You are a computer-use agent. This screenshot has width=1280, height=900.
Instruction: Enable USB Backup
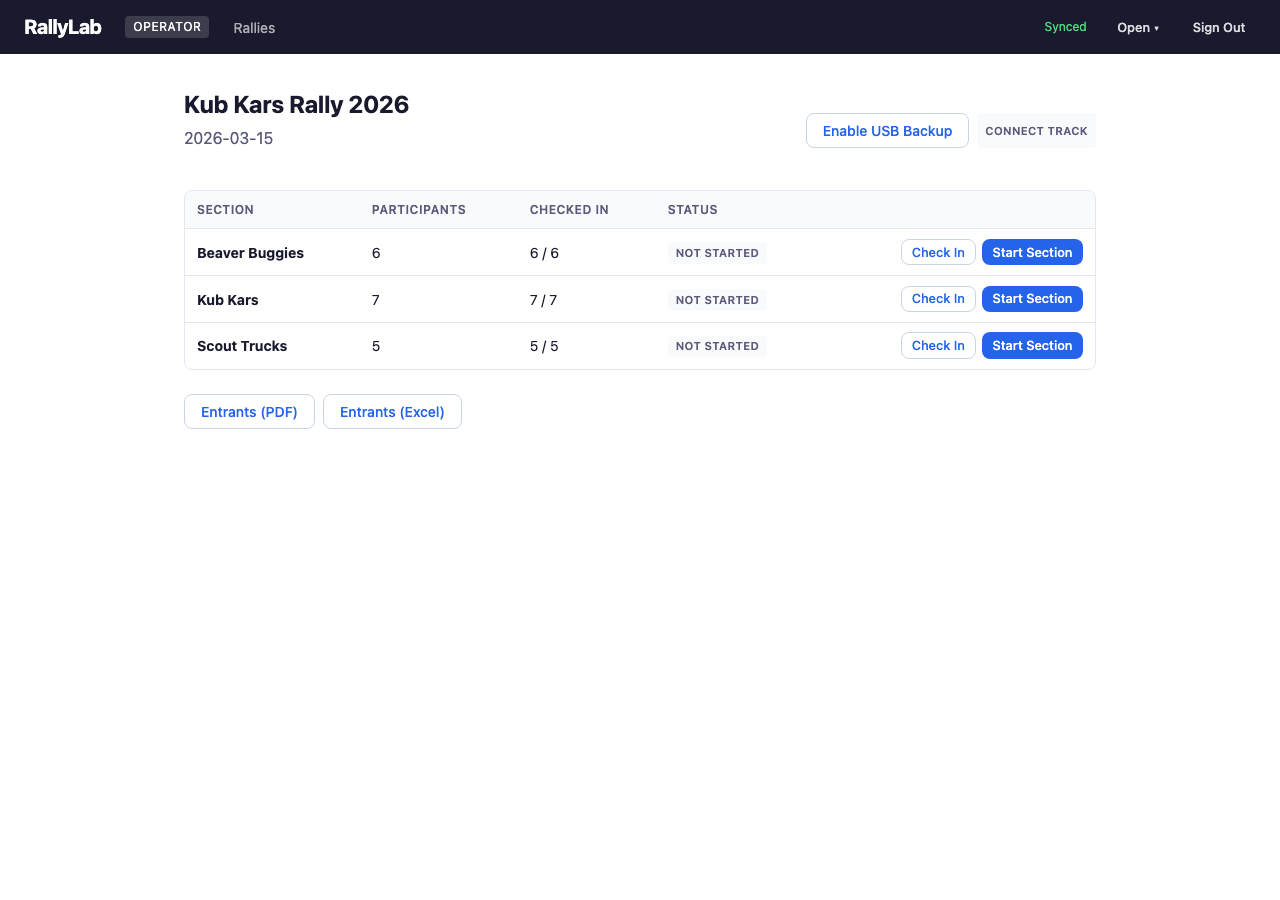(887, 131)
